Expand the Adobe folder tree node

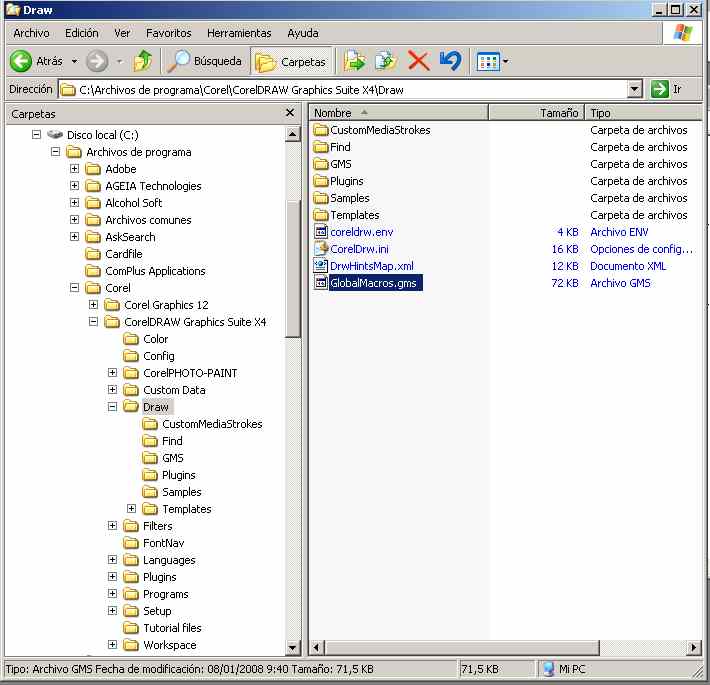(75, 169)
